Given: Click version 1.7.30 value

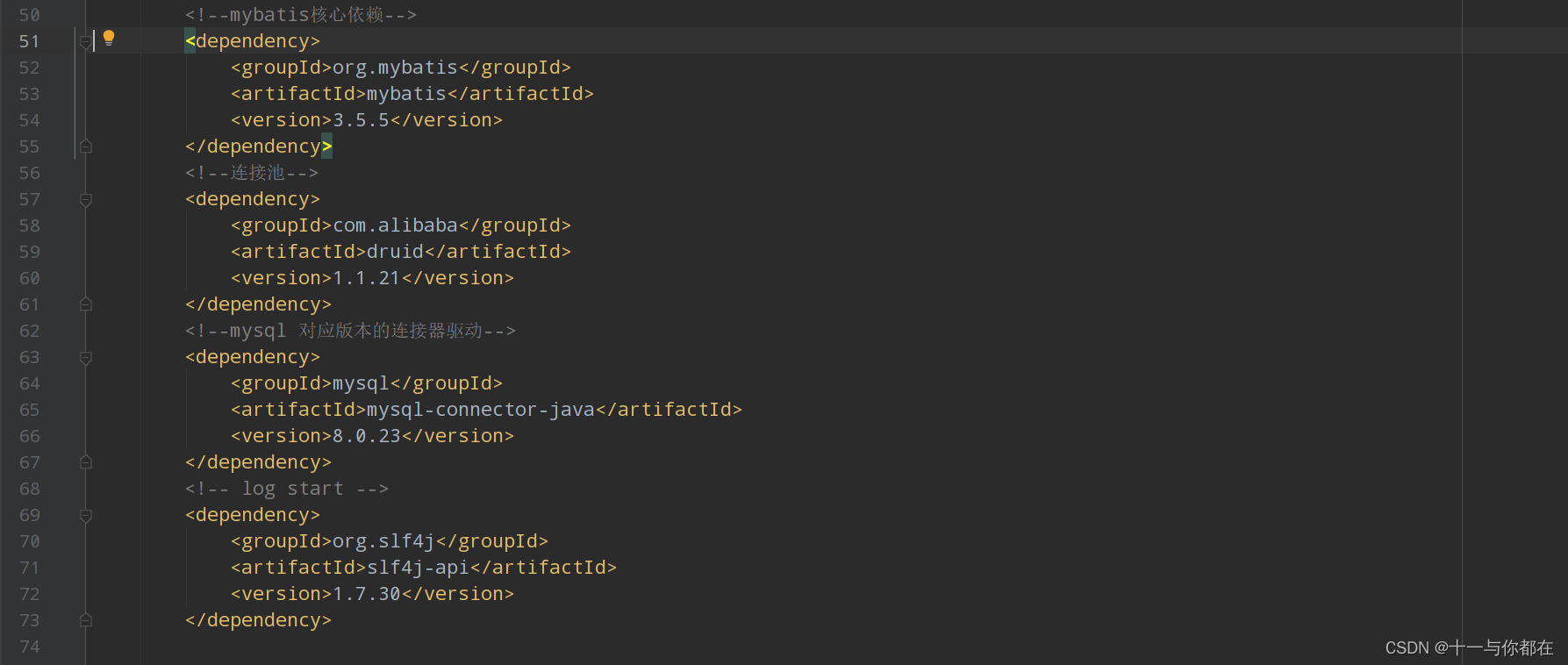Looking at the screenshot, I should pos(367,594).
